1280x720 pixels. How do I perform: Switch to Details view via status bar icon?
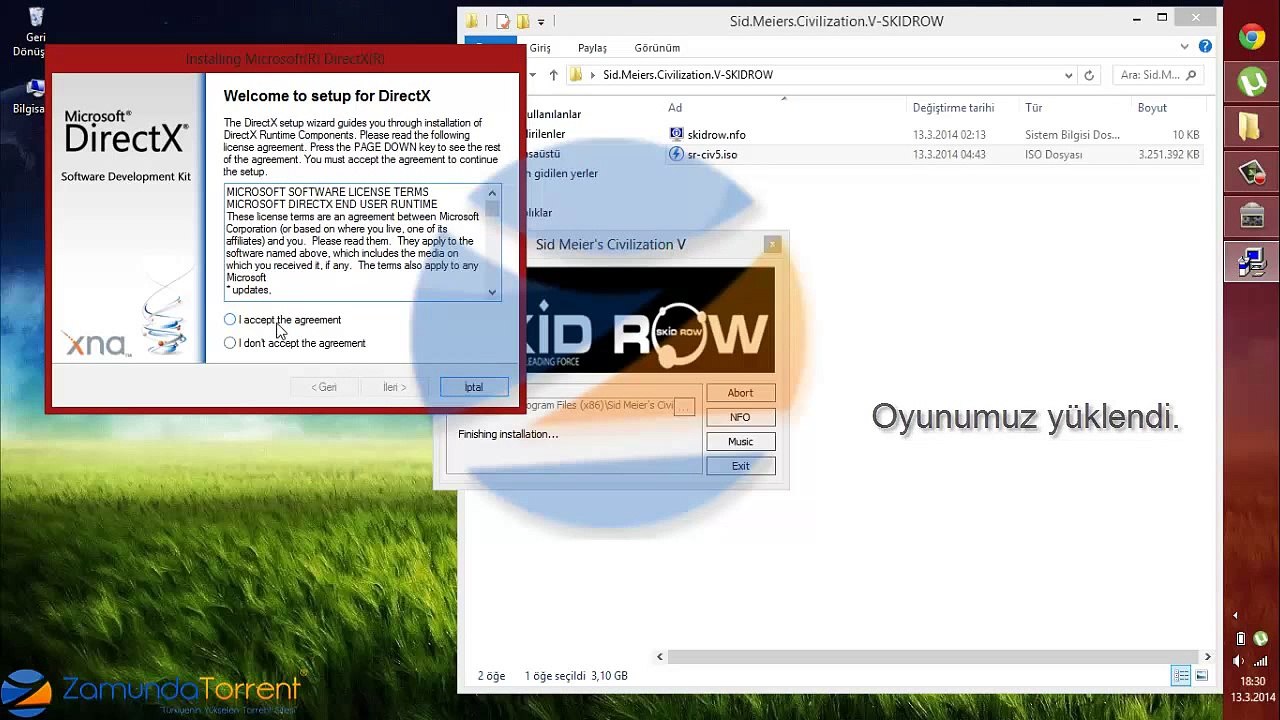(x=1181, y=676)
